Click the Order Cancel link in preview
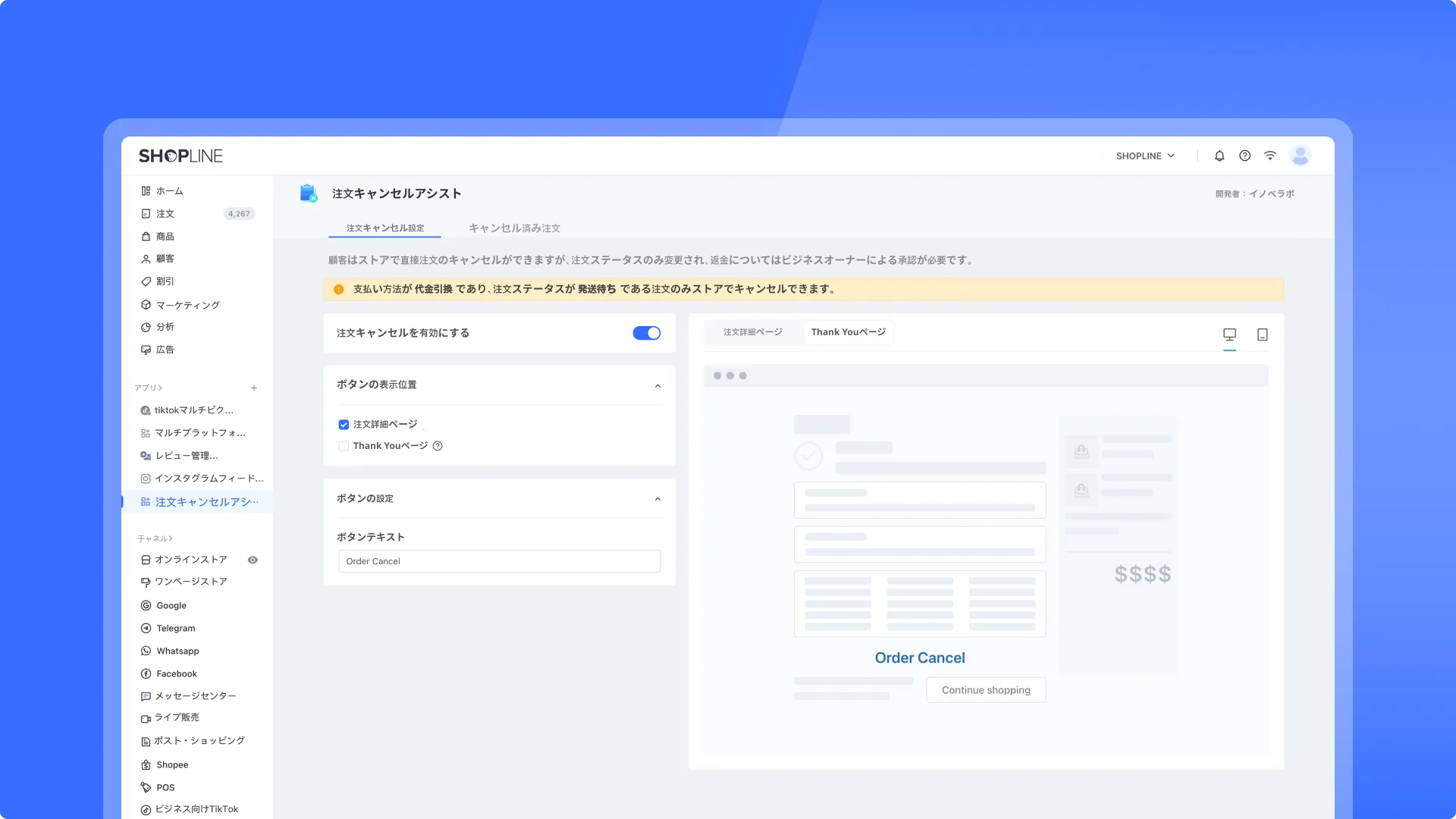The image size is (1456, 819). [919, 658]
